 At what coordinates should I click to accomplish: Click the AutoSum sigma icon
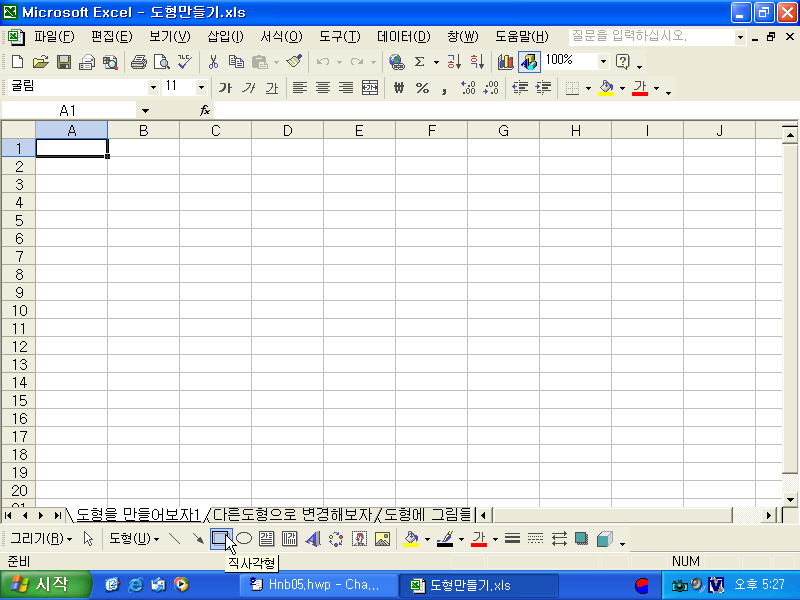419,62
